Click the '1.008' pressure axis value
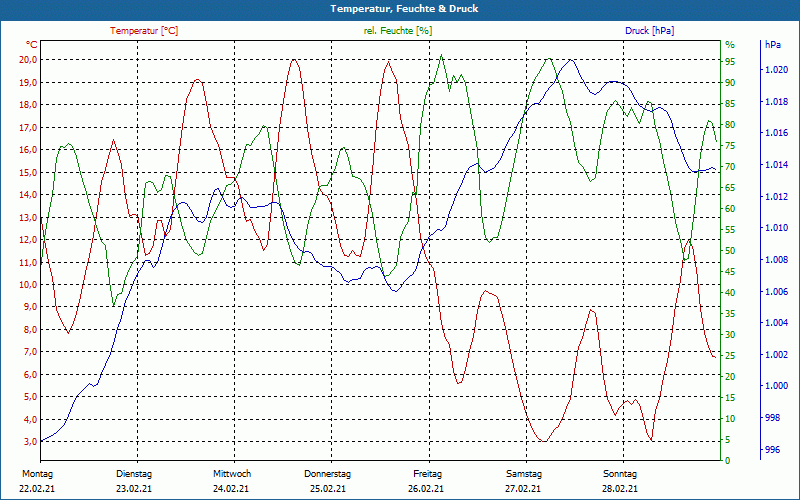This screenshot has height=500, width=800. [776, 260]
